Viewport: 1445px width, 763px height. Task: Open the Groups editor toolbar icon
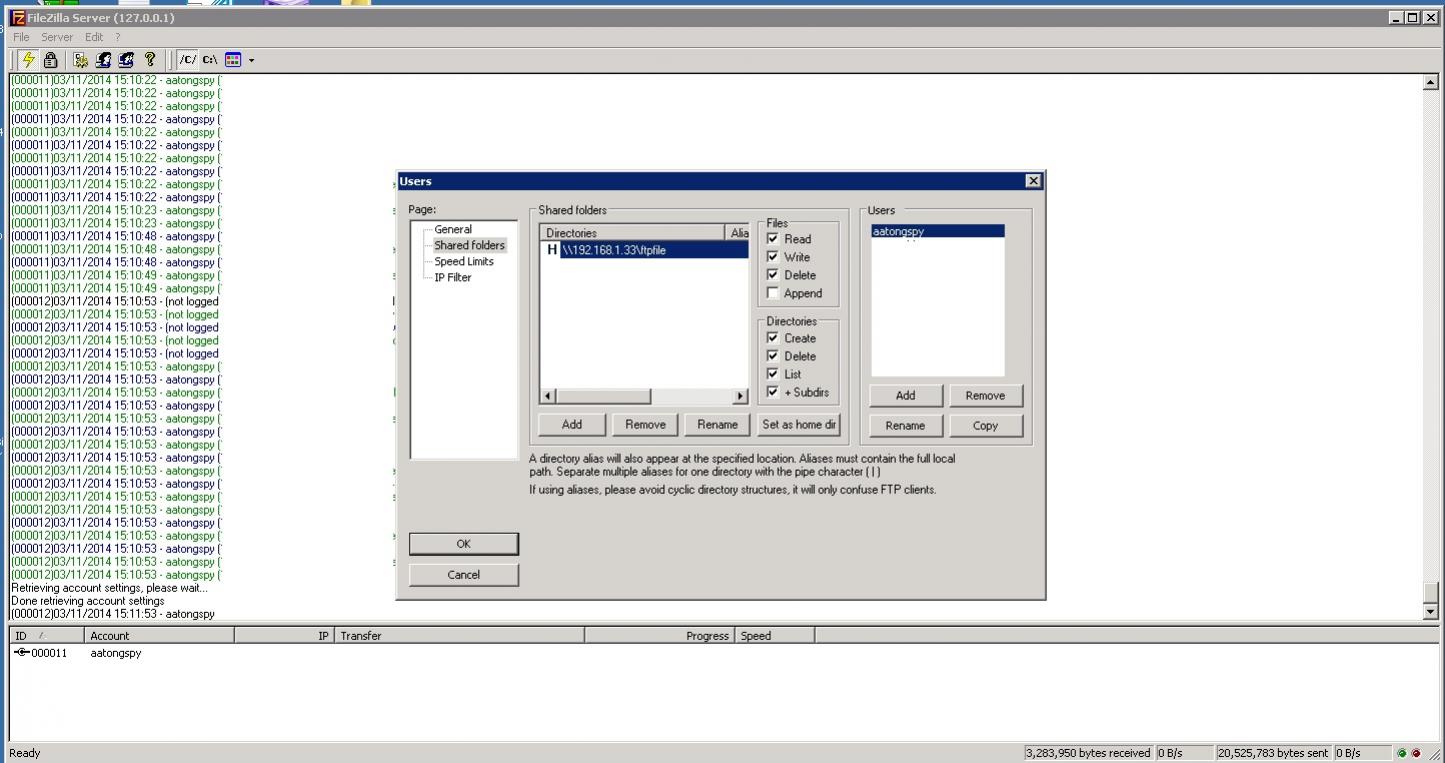pos(126,60)
